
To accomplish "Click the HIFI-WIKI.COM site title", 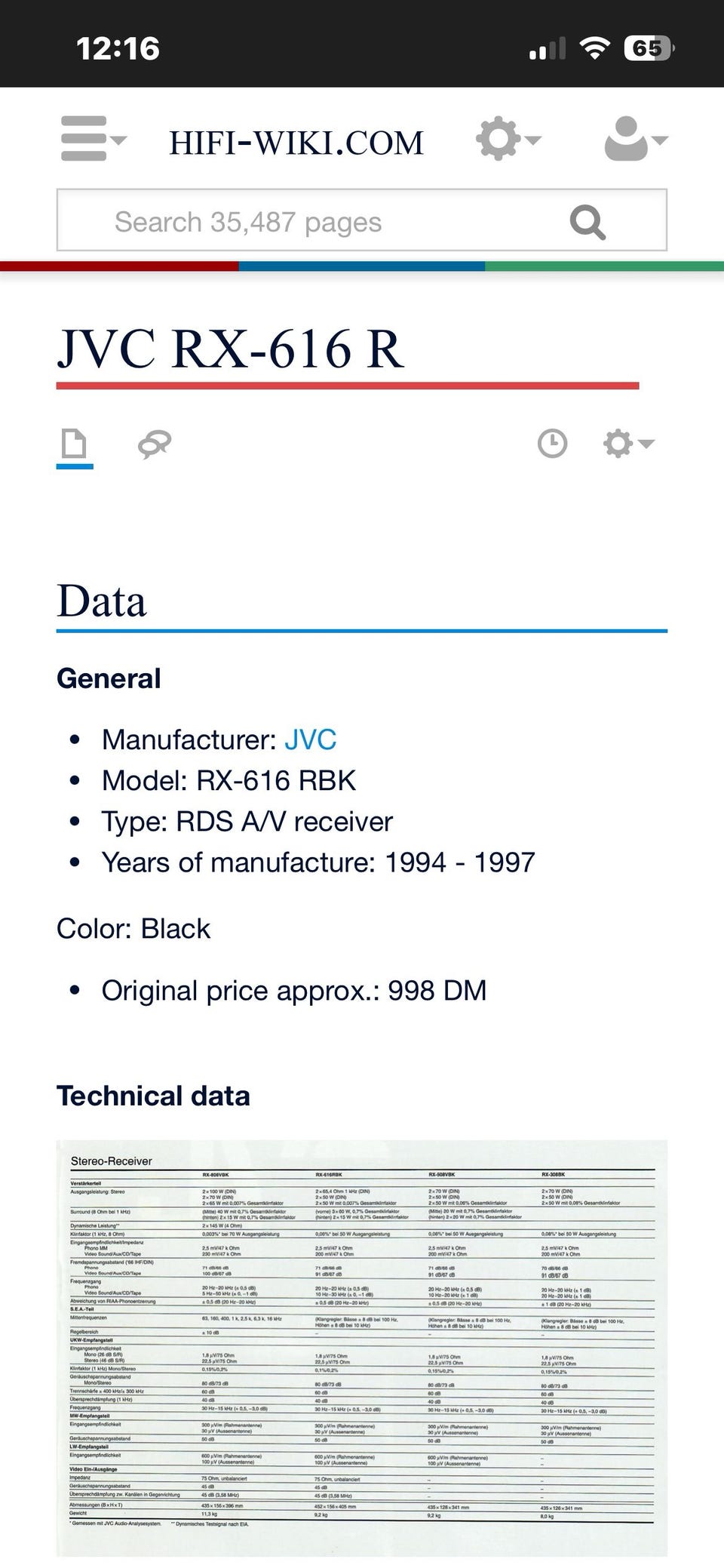I will (x=296, y=143).
